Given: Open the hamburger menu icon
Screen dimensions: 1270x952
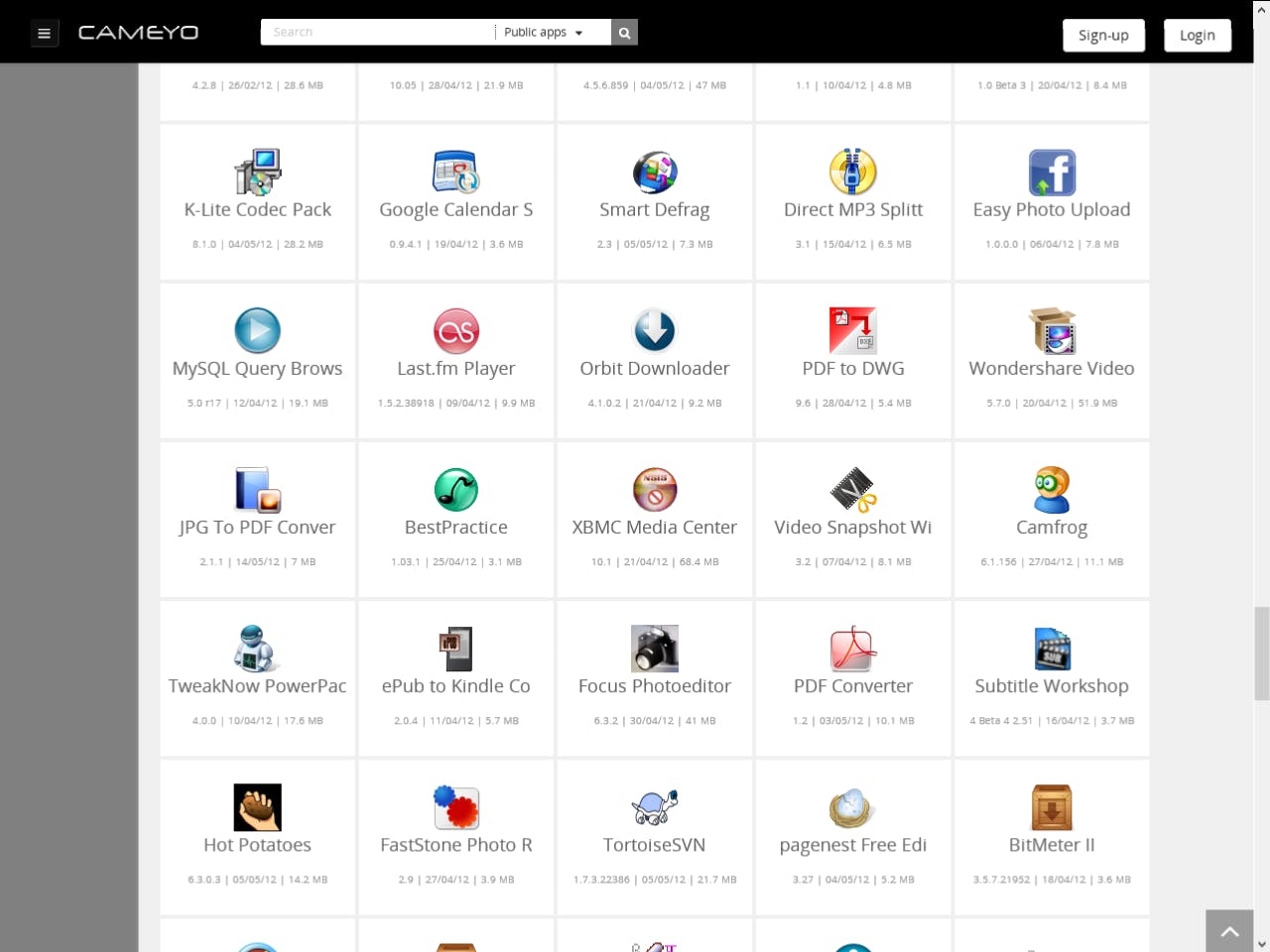Looking at the screenshot, I should (44, 33).
